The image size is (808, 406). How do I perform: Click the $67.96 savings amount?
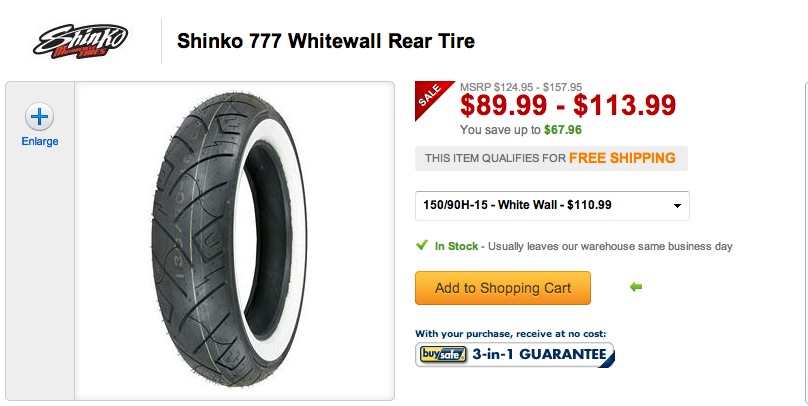pos(563,130)
